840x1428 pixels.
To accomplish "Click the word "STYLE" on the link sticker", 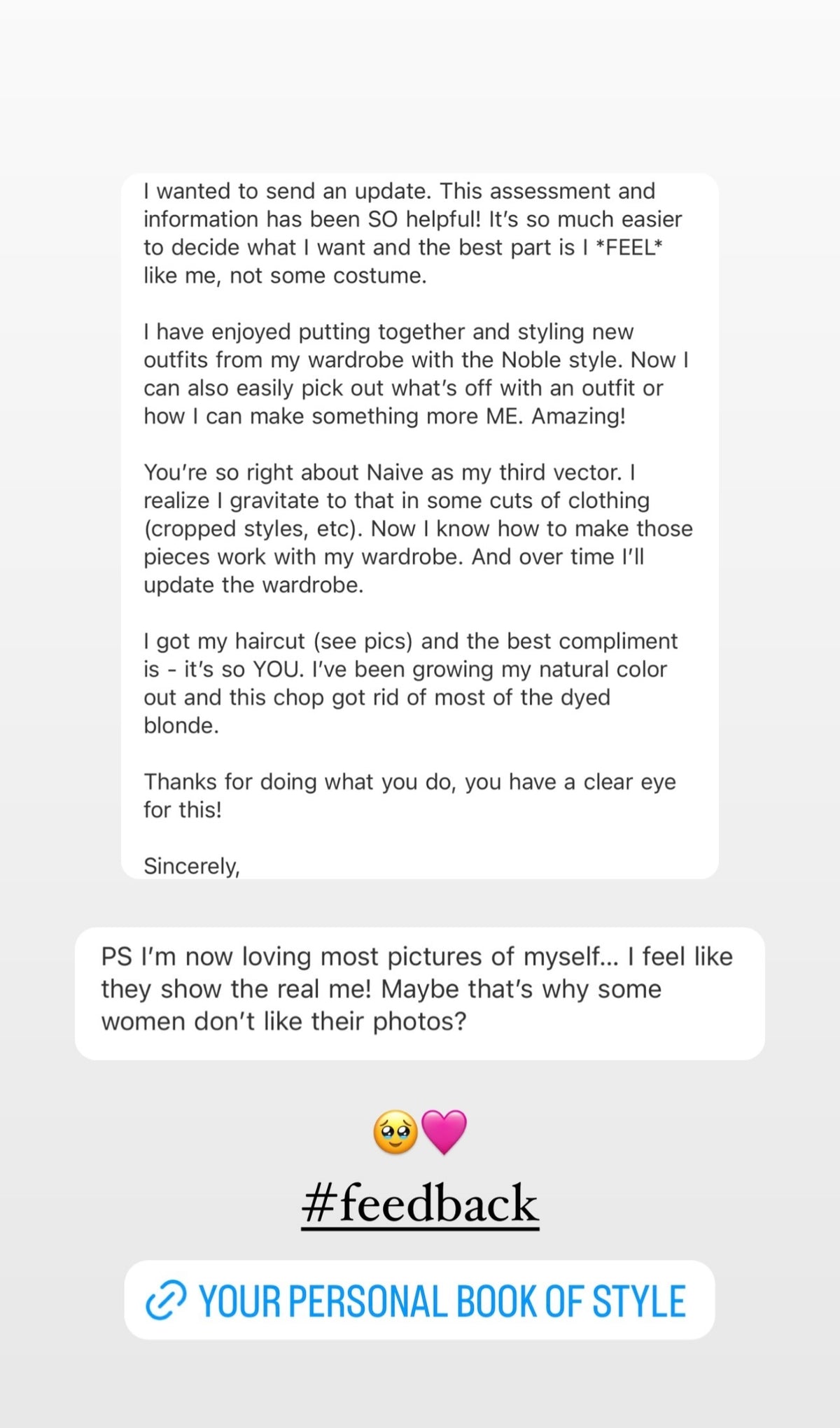I will point(639,1301).
